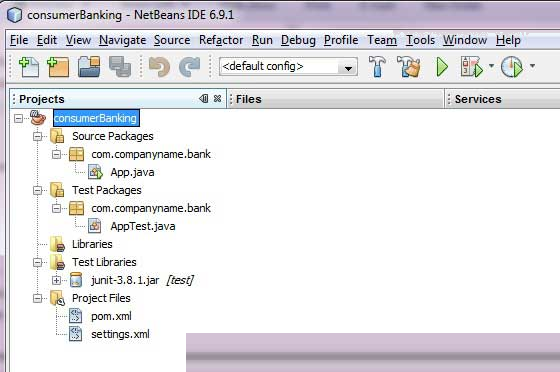560x372 pixels.
Task: Click the Profile Main Project clock icon
Action: (512, 67)
